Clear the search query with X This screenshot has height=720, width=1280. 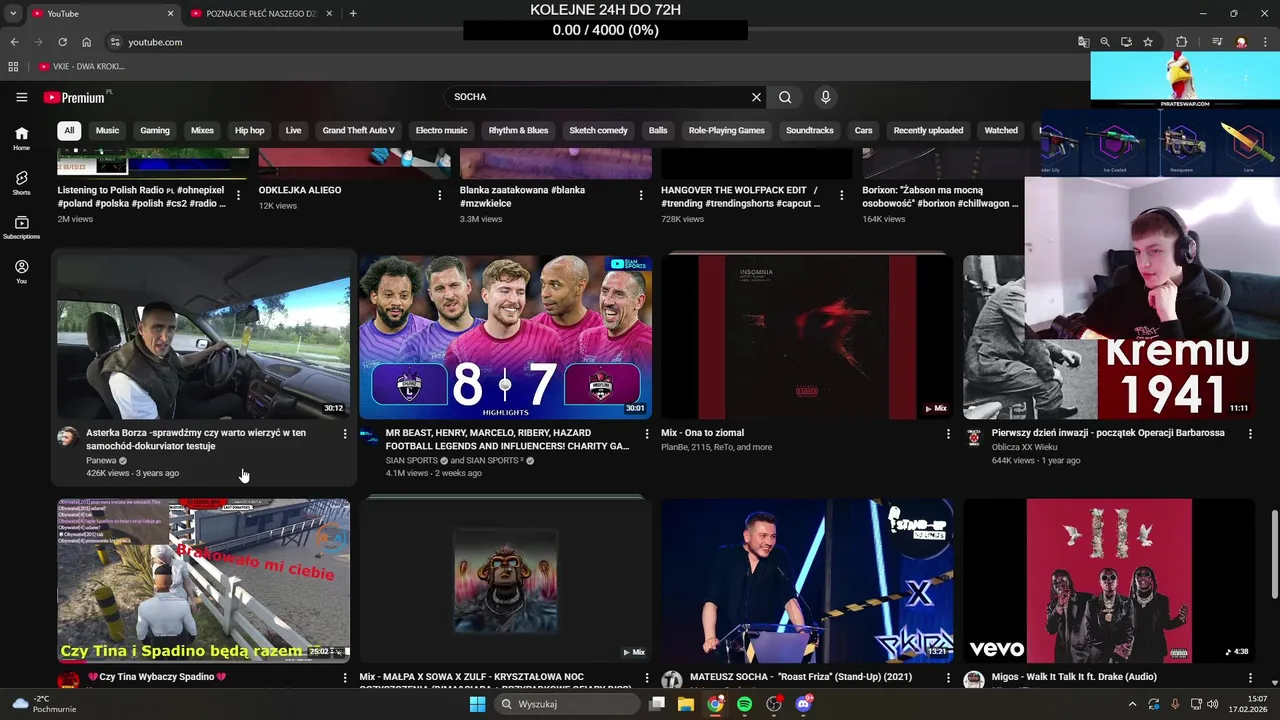tap(756, 97)
